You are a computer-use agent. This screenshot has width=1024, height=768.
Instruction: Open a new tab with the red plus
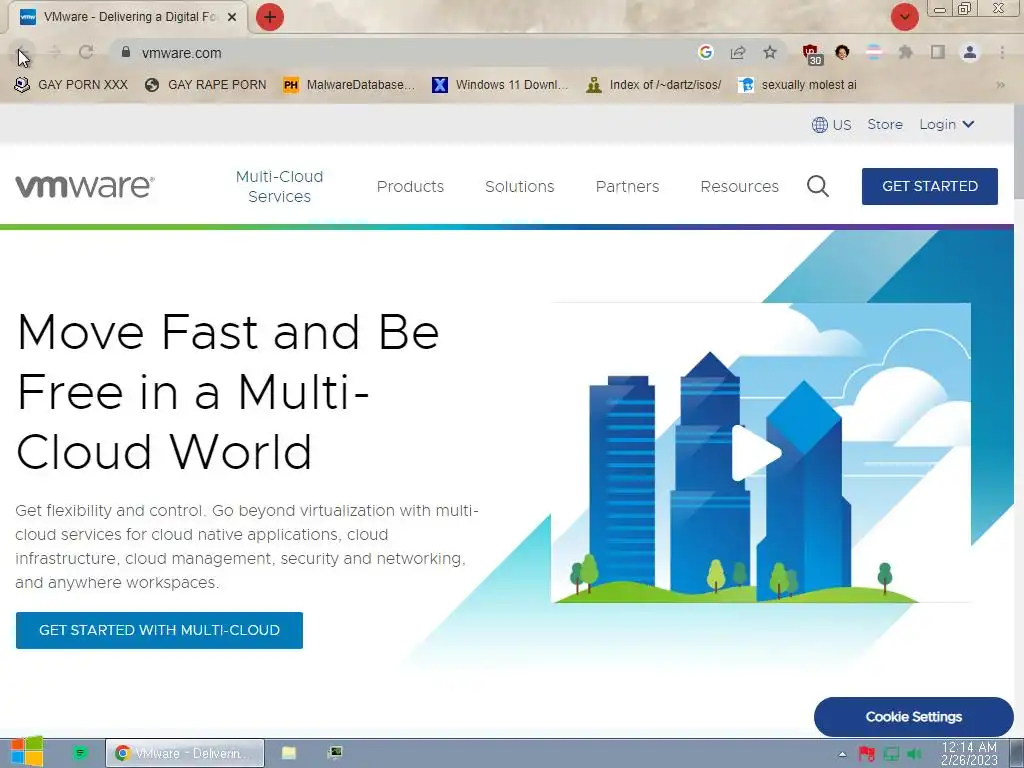point(270,17)
